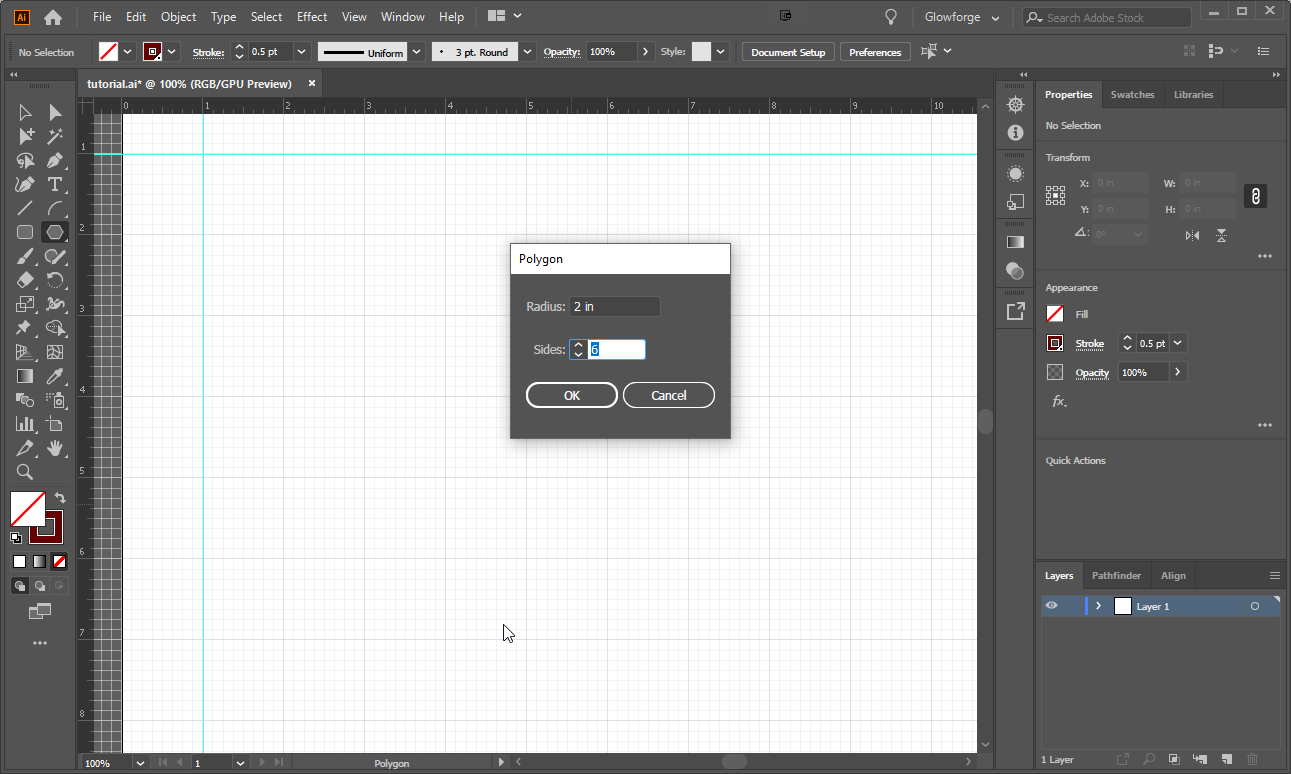Viewport: 1291px width, 774px height.
Task: Search Adobe Stock field
Action: click(1107, 18)
